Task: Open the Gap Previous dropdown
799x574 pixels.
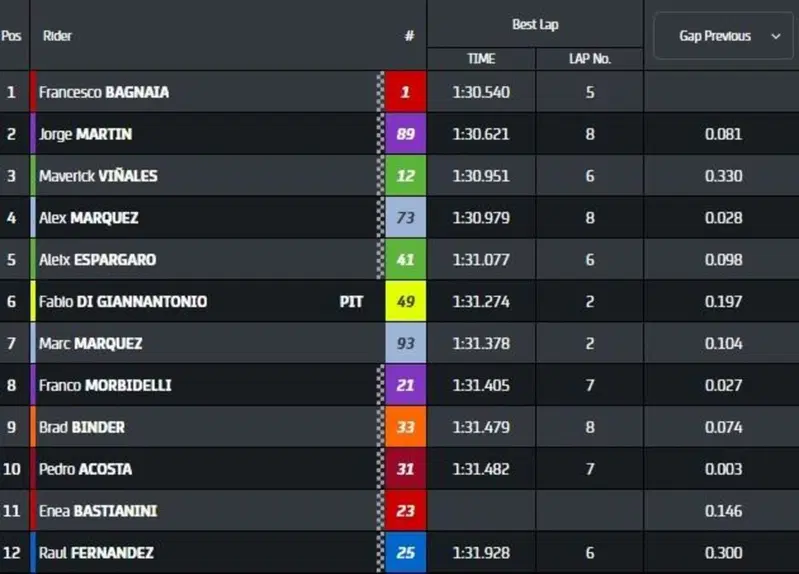Action: 723,36
